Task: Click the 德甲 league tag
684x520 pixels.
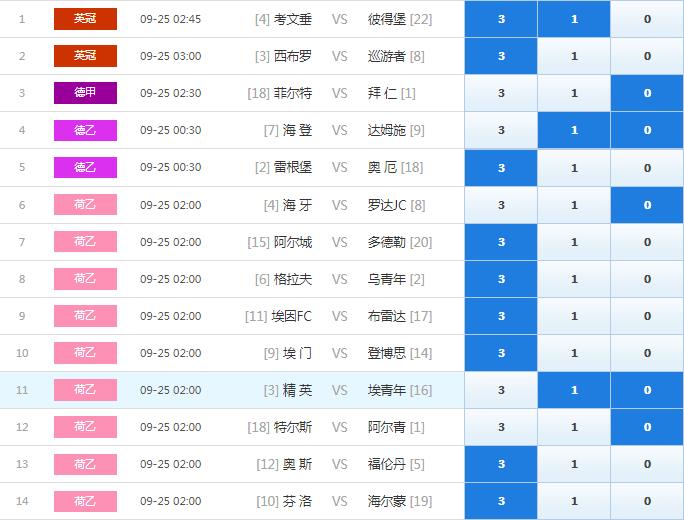Action: pos(85,93)
